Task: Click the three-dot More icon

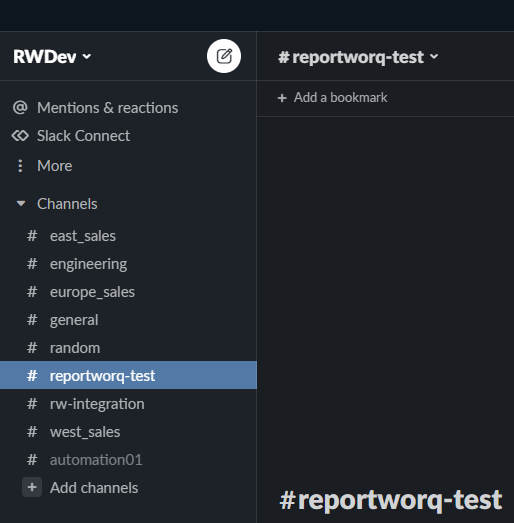Action: pyautogui.click(x=20, y=166)
